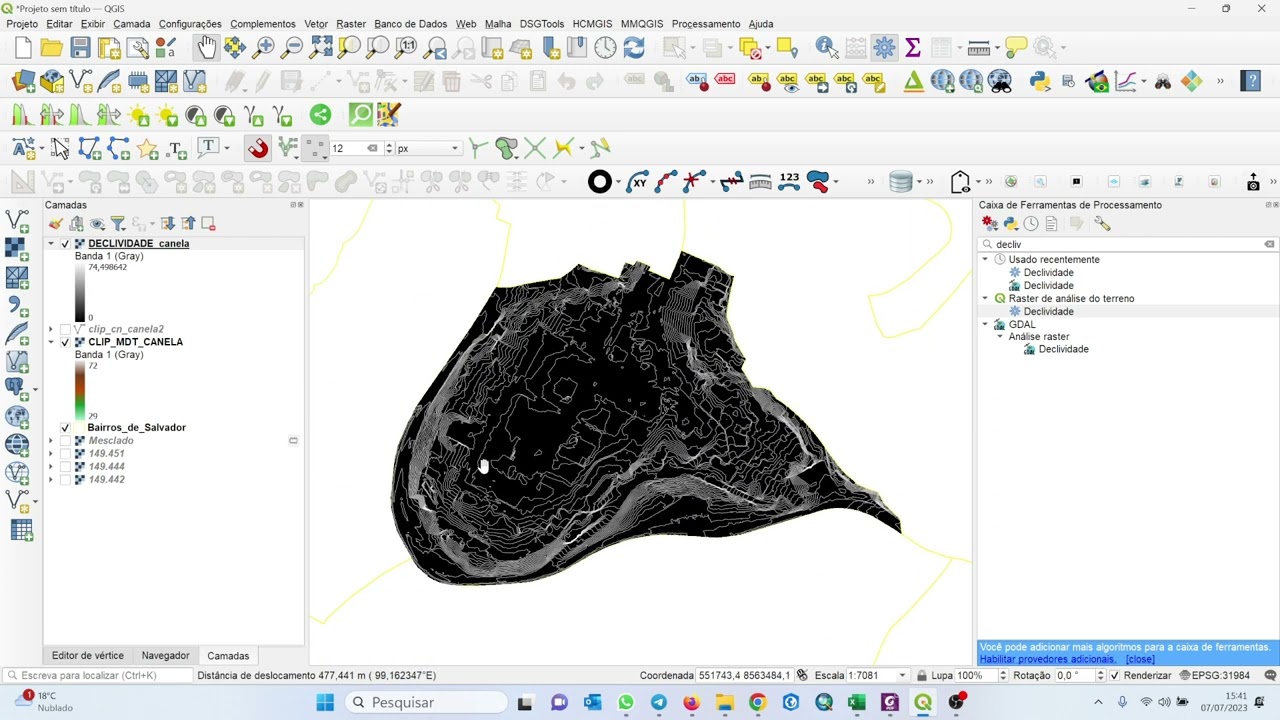This screenshot has width=1280, height=720.
Task: Open the px units dropdown
Action: (x=428, y=148)
